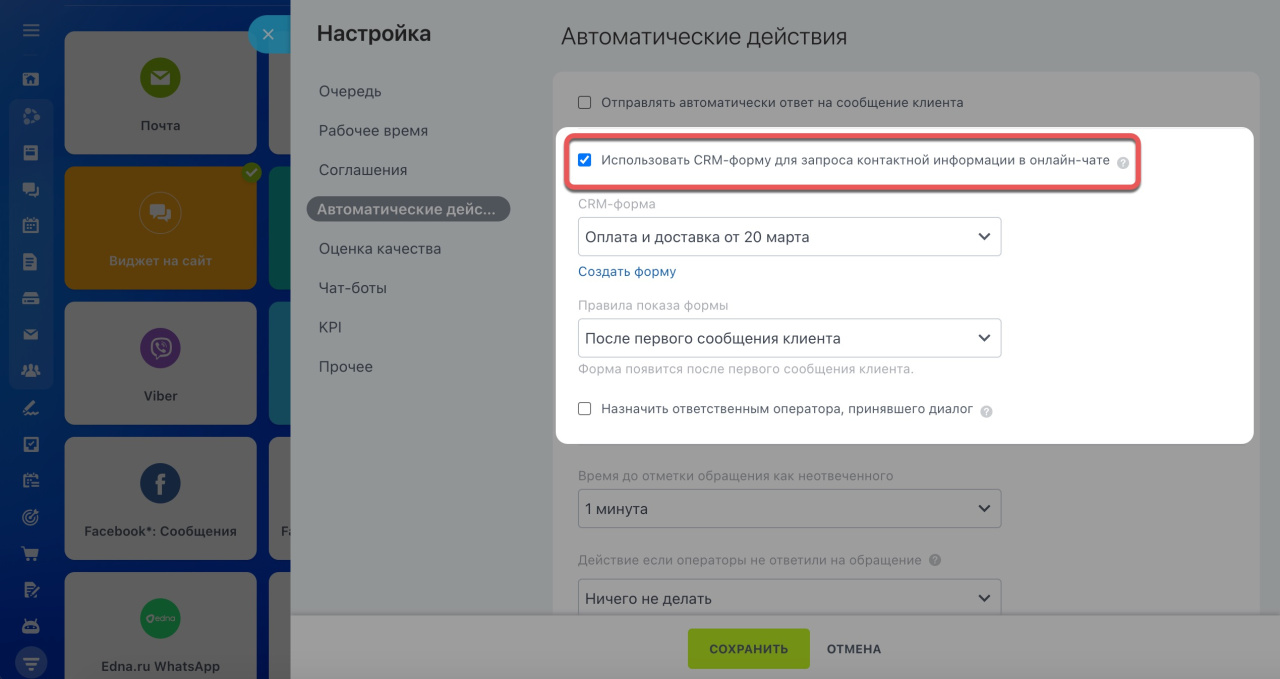1280x679 pixels.
Task: Open the Ничего не делать dropdown
Action: [789, 599]
